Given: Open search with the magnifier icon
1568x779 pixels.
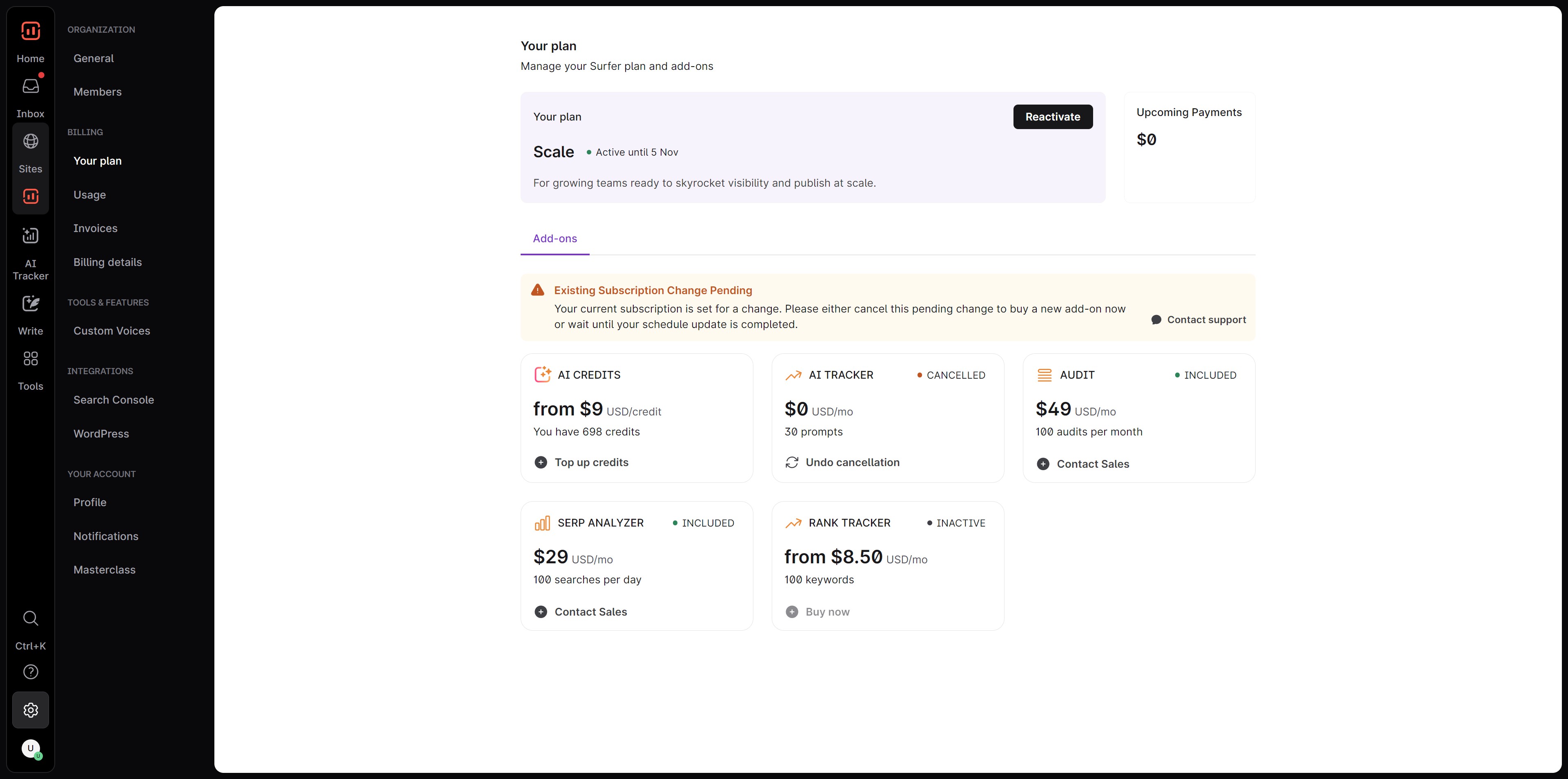Looking at the screenshot, I should click(31, 618).
